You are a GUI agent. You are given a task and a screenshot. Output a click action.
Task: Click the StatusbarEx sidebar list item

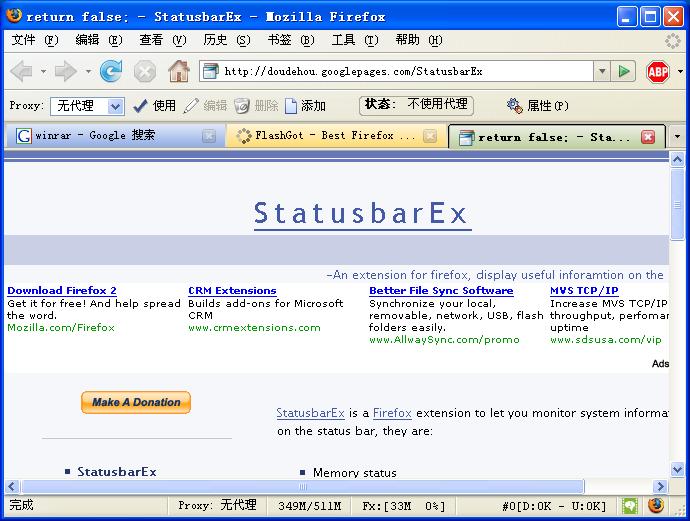pyautogui.click(x=117, y=472)
